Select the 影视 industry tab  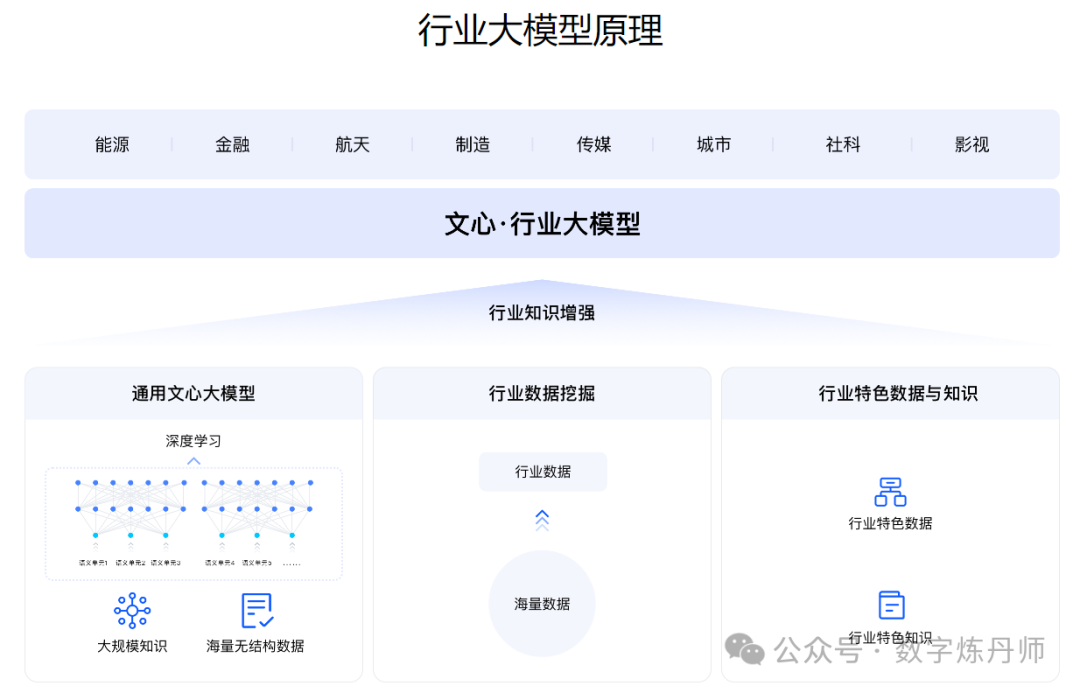pos(972,145)
